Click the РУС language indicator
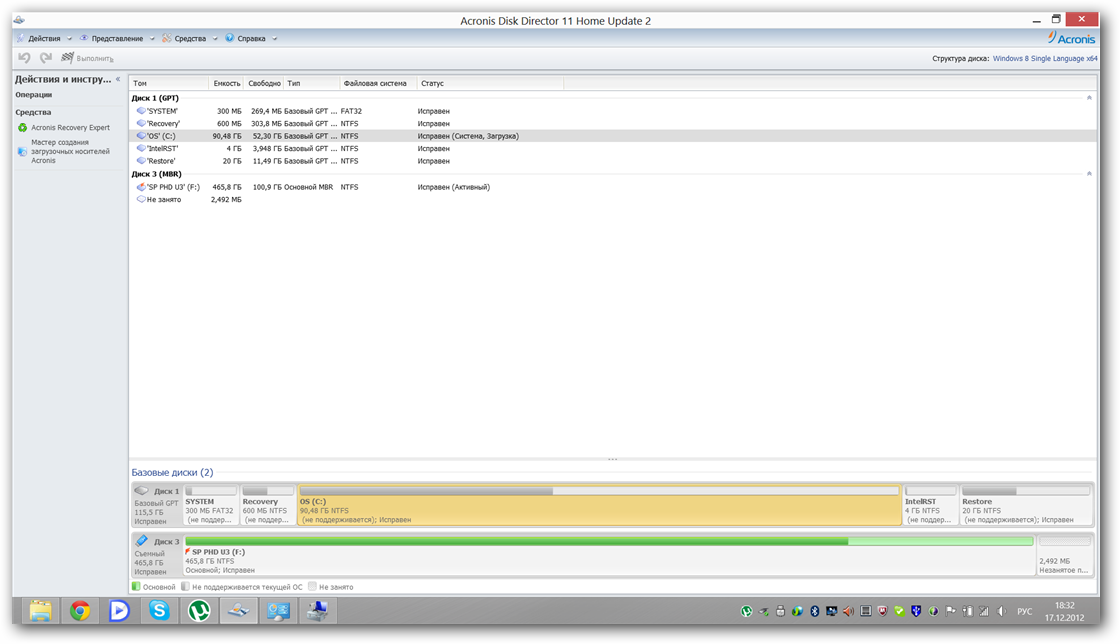This screenshot has height=644, width=1120. tap(1024, 612)
